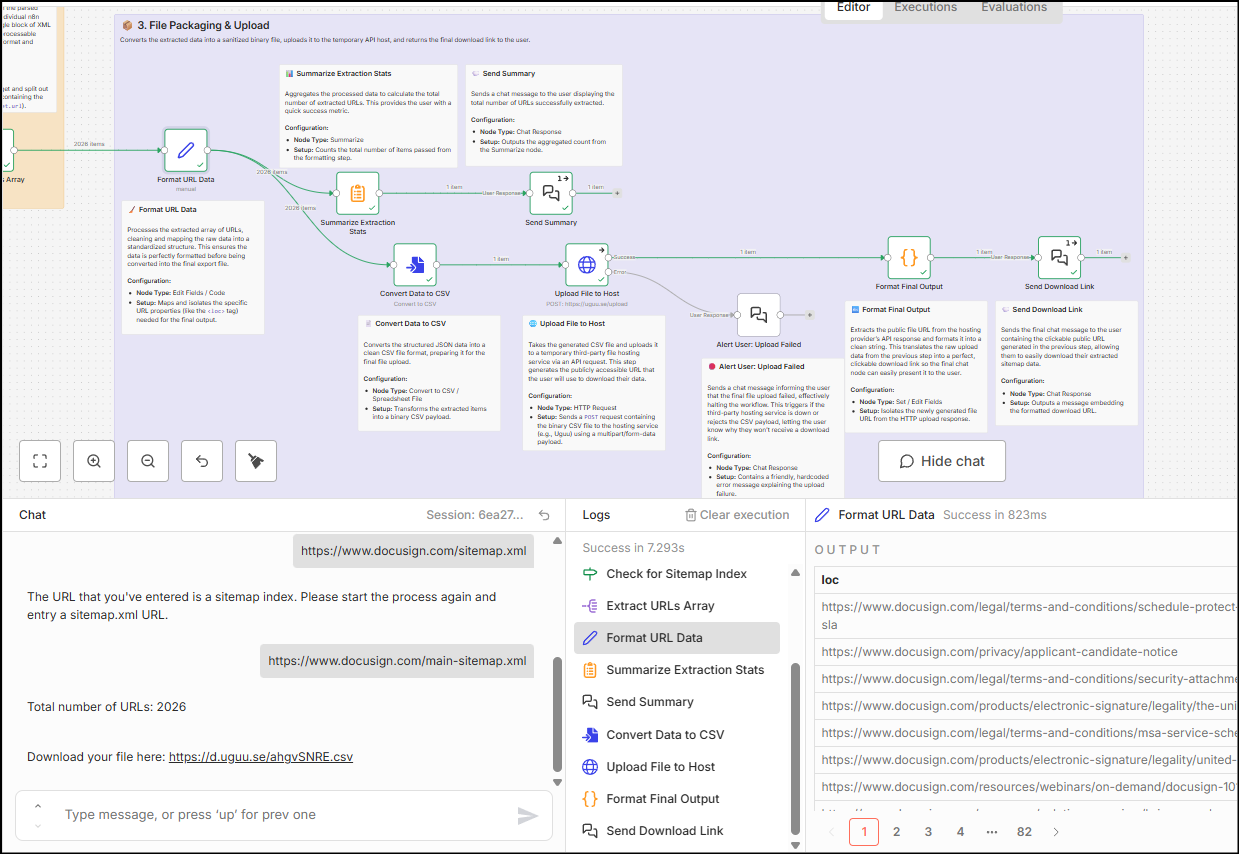Click the fit-to-view canvas button
1239x854 pixels.
[x=40, y=461]
